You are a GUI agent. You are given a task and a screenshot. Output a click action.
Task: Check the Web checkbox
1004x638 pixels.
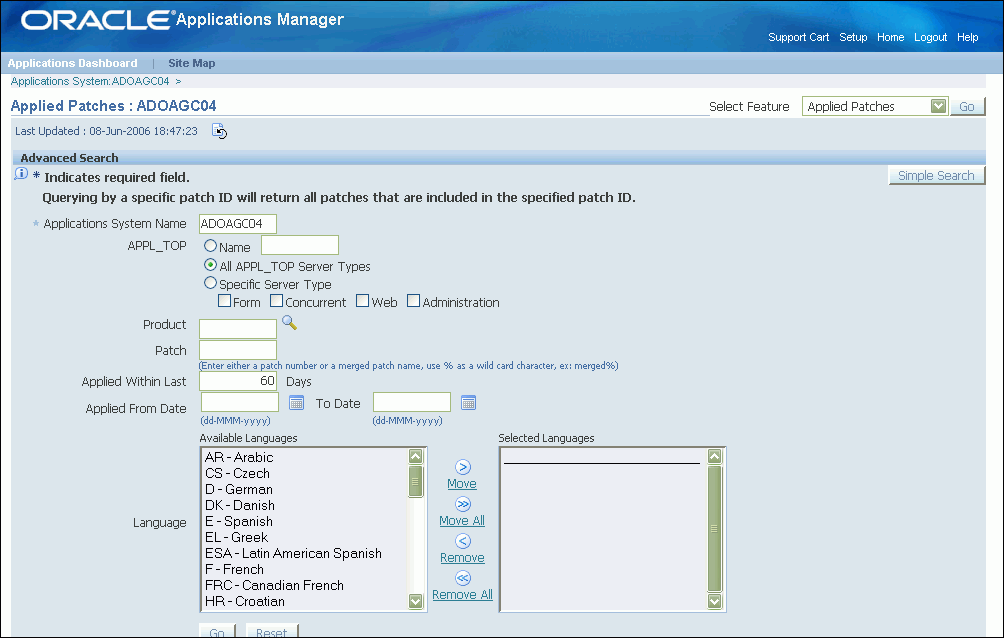click(362, 301)
